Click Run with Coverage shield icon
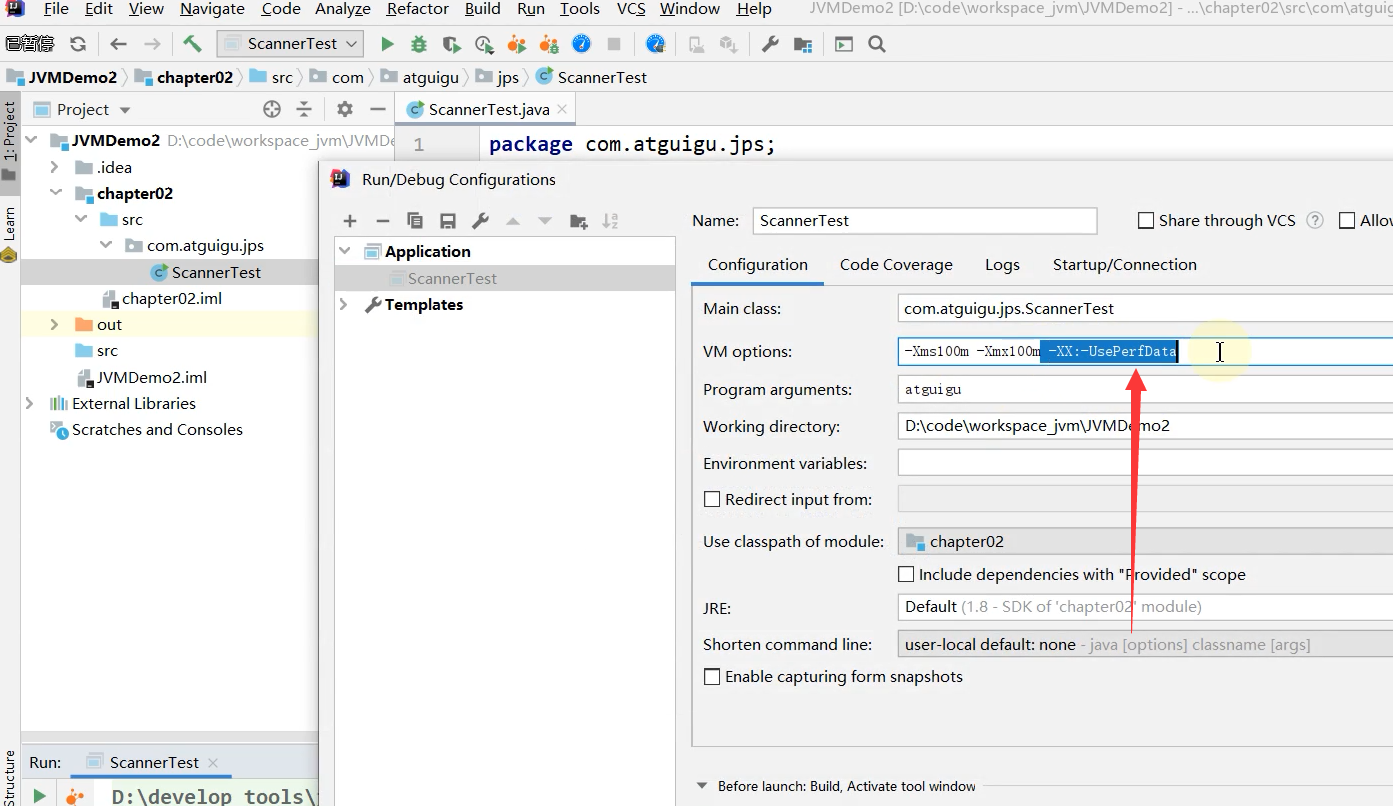The height and width of the screenshot is (806, 1393). click(x=452, y=44)
